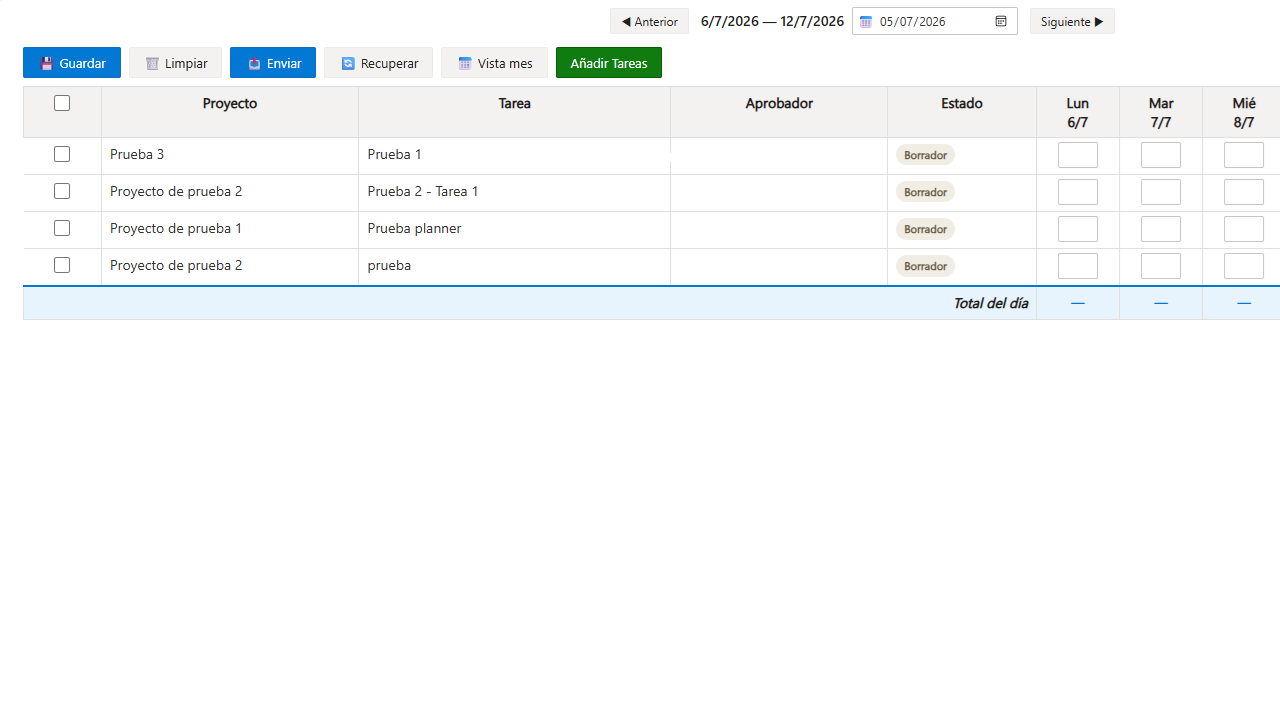Go to previous week with Anterior

[649, 21]
